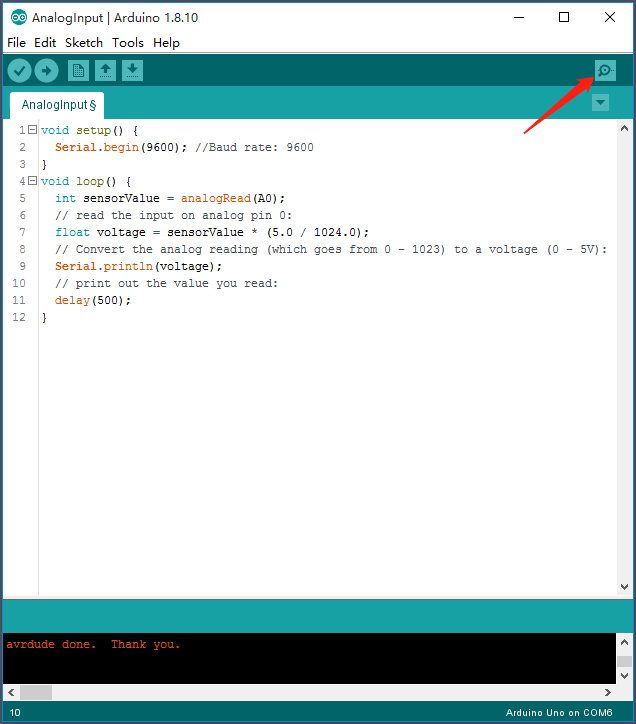
Task: Open the tab options dropdown arrow
Action: 600,103
